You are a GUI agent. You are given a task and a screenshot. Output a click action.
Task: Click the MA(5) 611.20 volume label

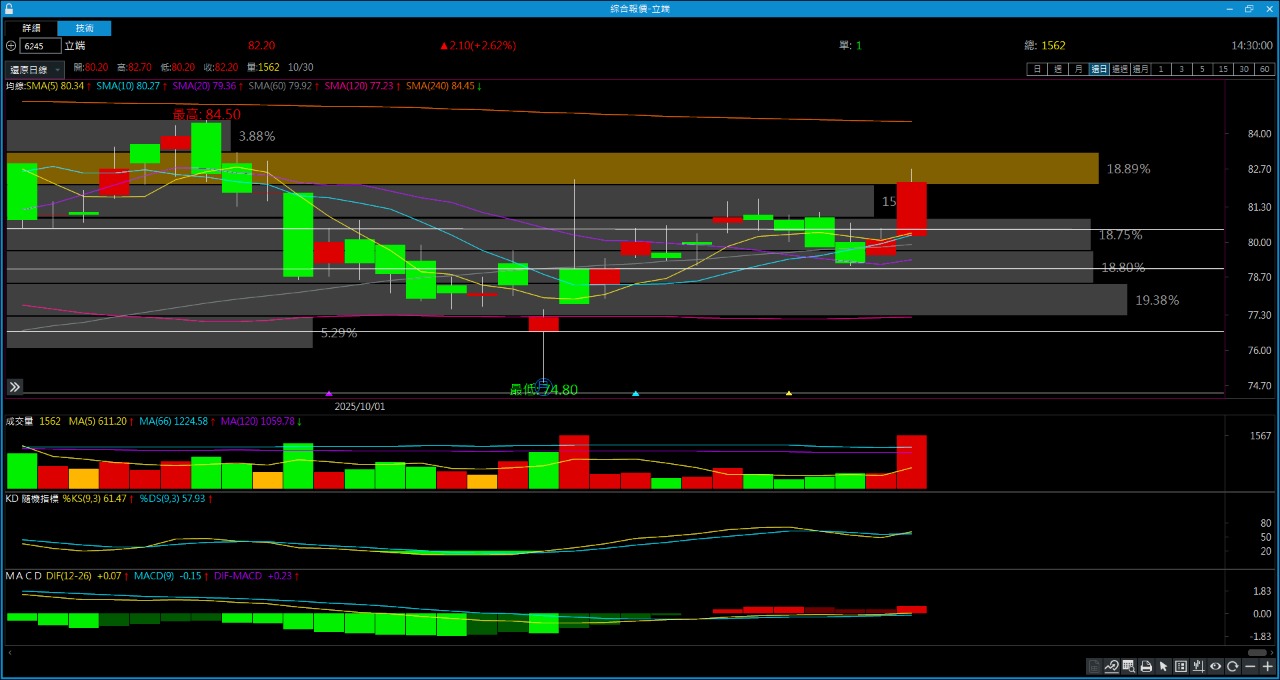point(97,422)
